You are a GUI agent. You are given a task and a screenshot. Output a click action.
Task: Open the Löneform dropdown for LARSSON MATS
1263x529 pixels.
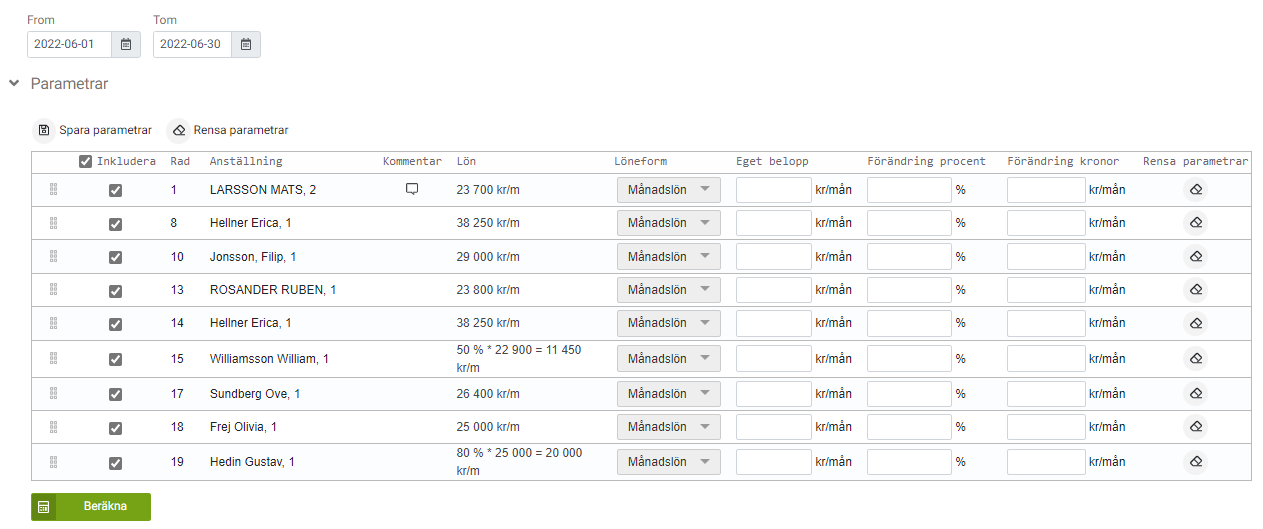click(668, 190)
